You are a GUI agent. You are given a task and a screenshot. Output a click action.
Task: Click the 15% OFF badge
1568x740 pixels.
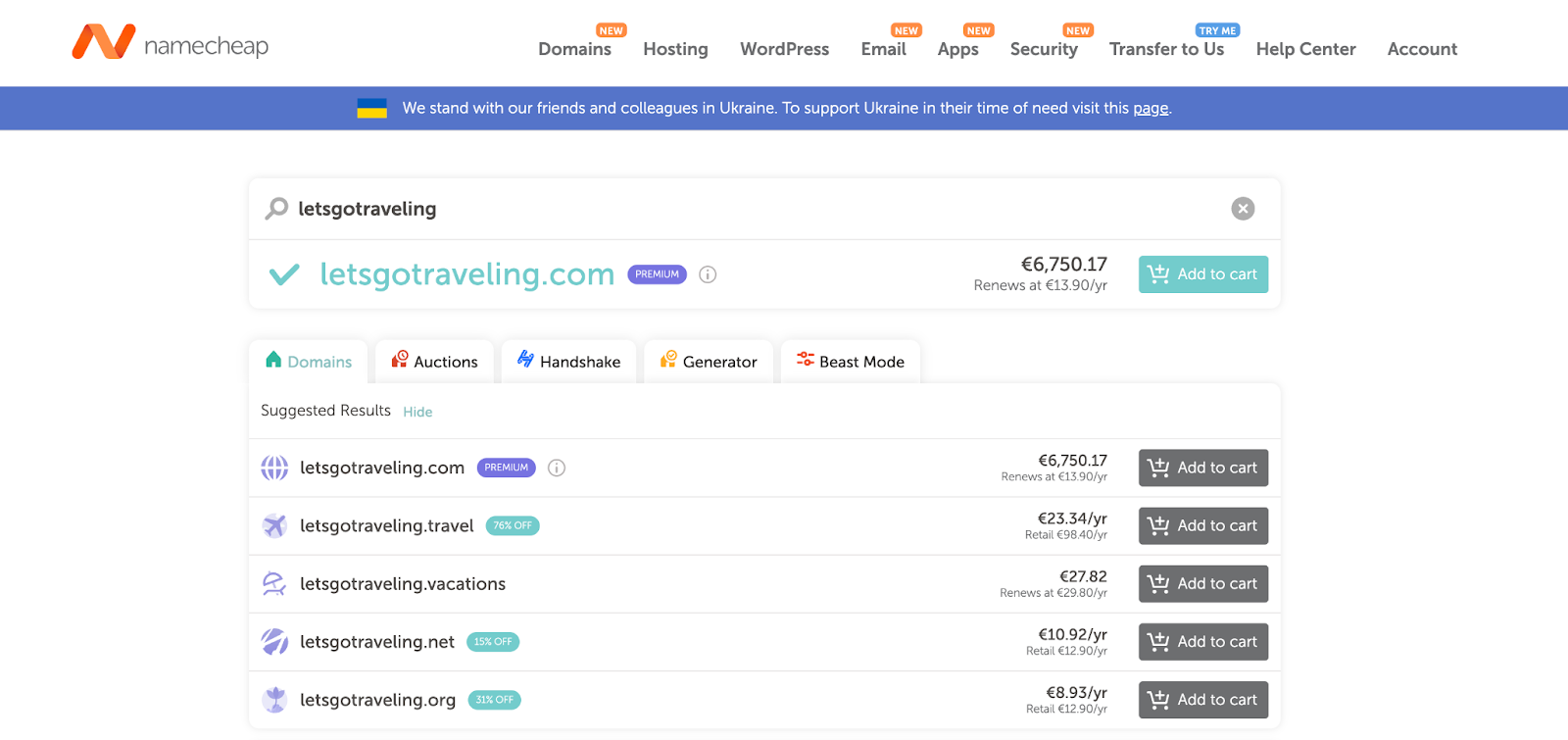point(493,642)
